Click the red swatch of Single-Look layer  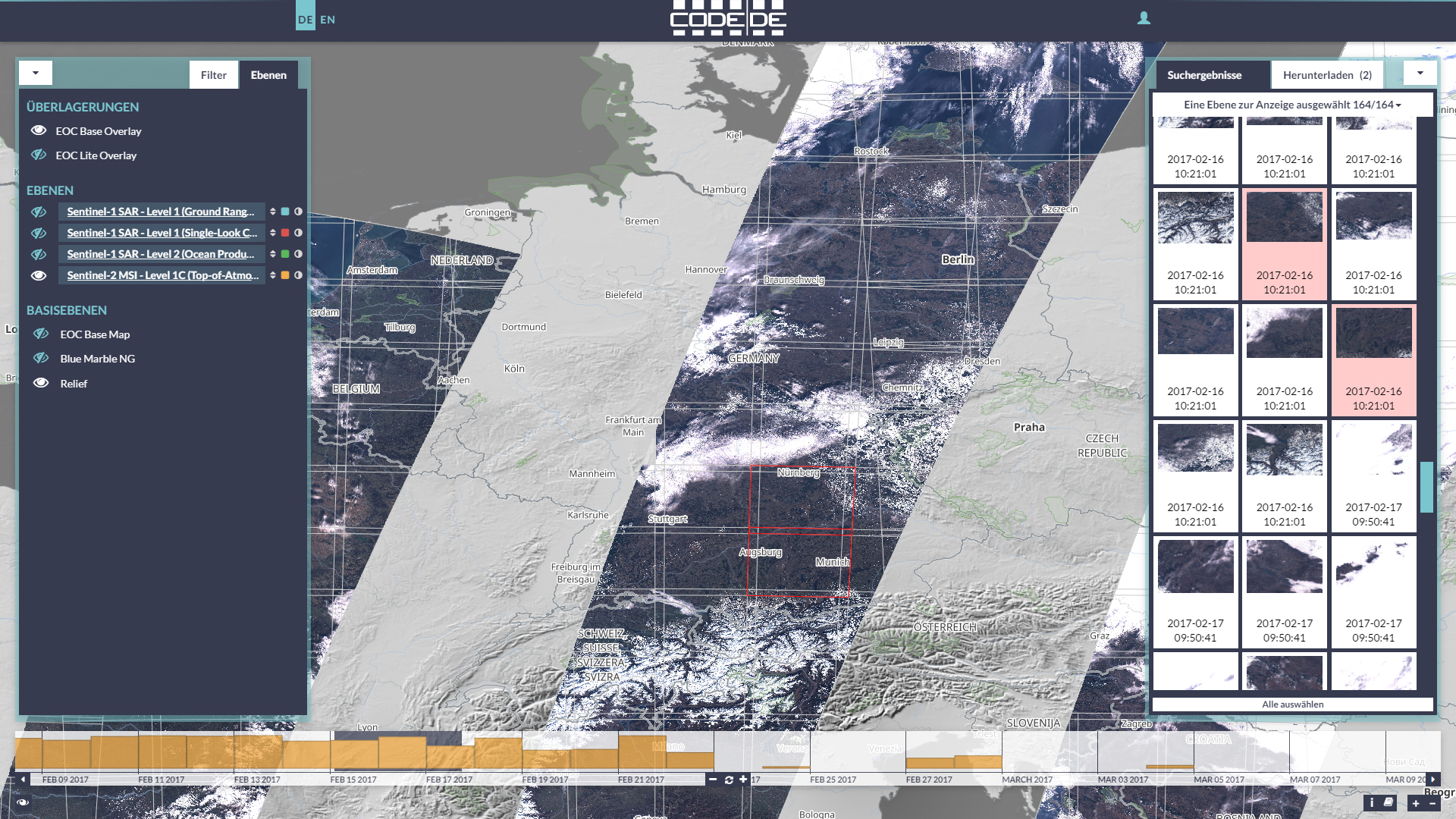tap(285, 233)
